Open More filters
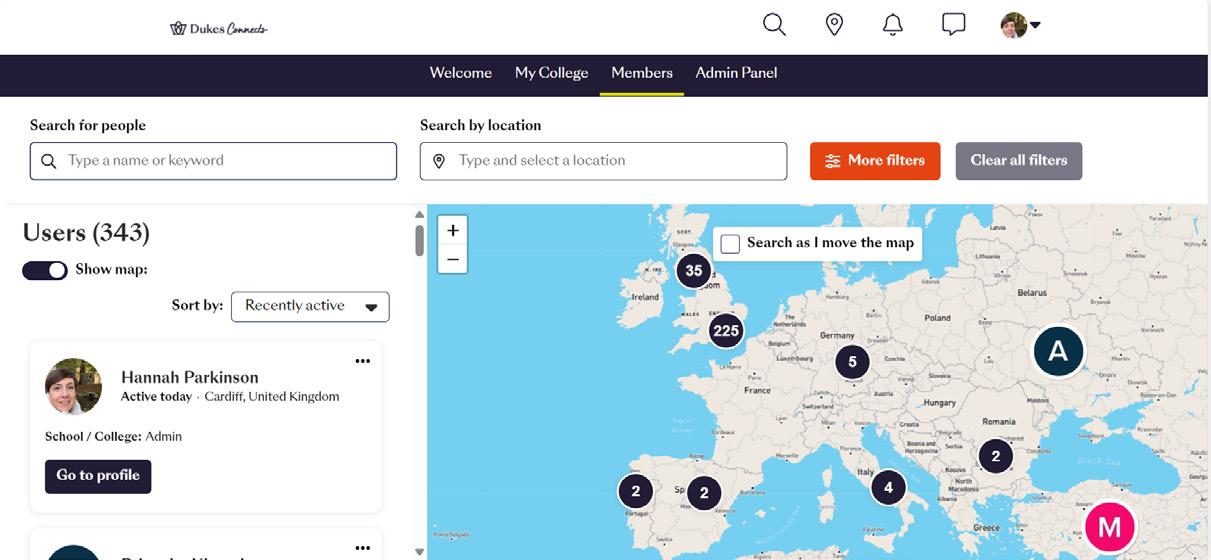The height and width of the screenshot is (560, 1211). [x=875, y=161]
